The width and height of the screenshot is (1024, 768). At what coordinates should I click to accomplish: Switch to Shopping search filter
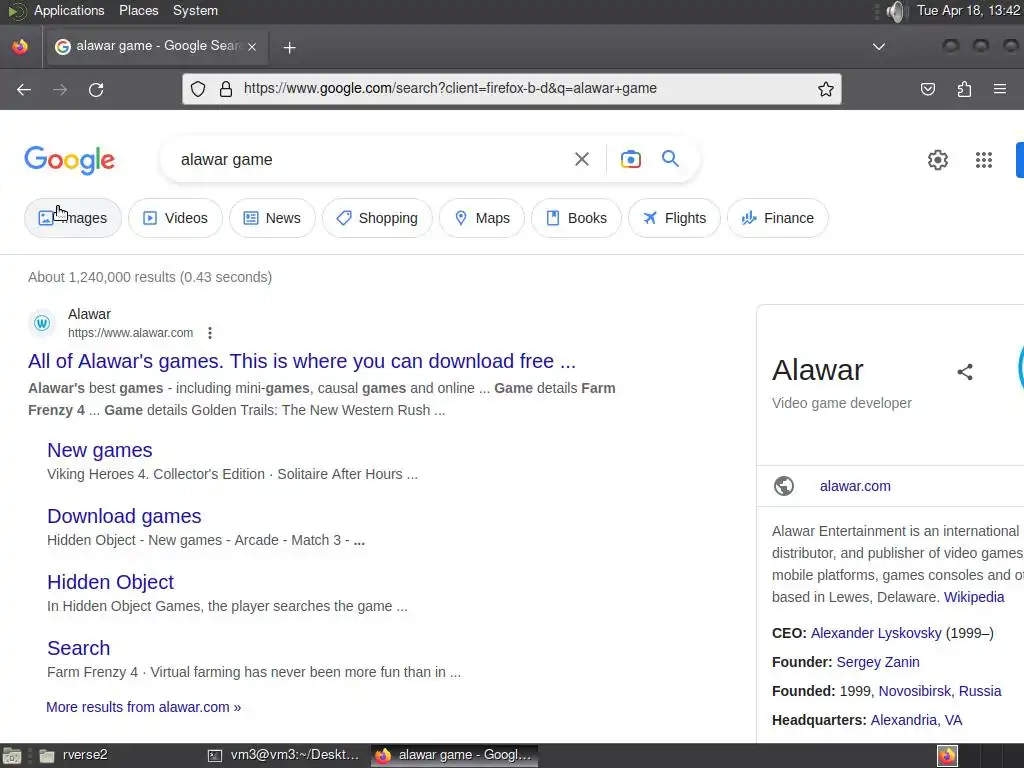coord(377,218)
